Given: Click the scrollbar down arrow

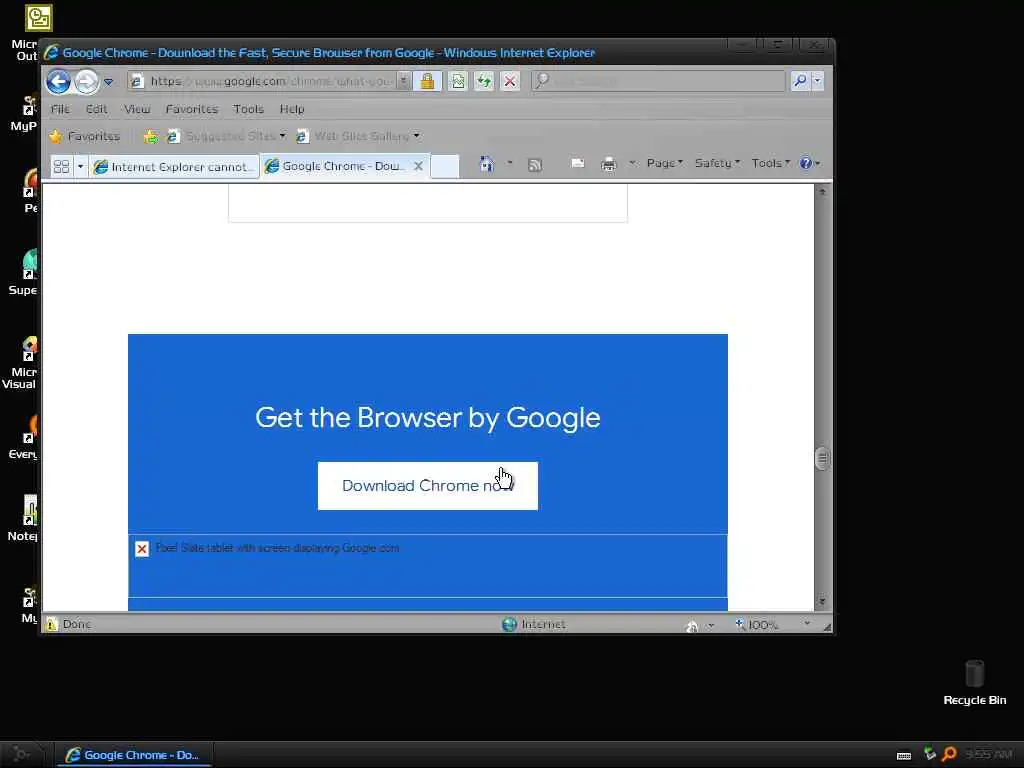Looking at the screenshot, I should [822, 601].
